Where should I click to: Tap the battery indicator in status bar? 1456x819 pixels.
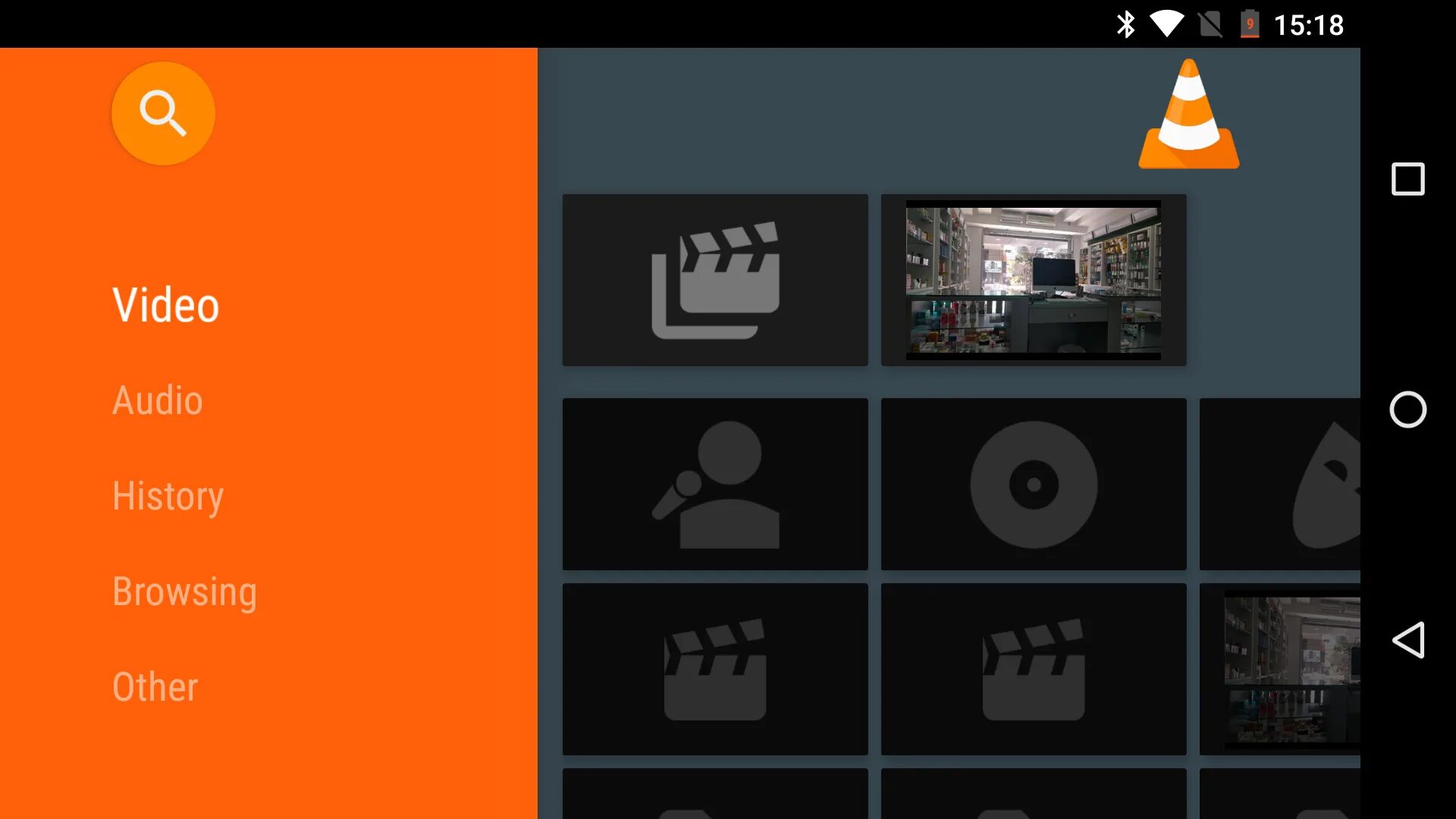coord(1249,24)
